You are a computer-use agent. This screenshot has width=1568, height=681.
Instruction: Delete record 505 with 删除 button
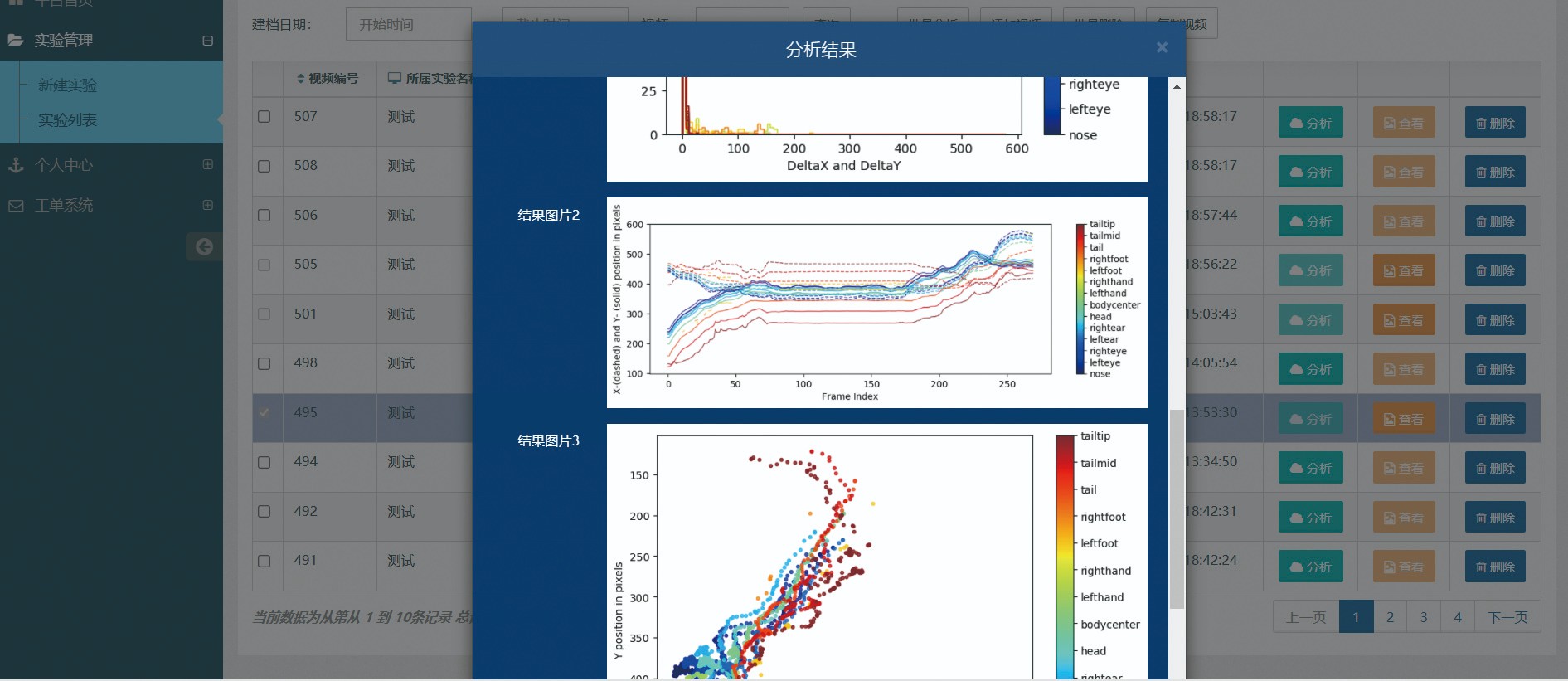(1495, 270)
